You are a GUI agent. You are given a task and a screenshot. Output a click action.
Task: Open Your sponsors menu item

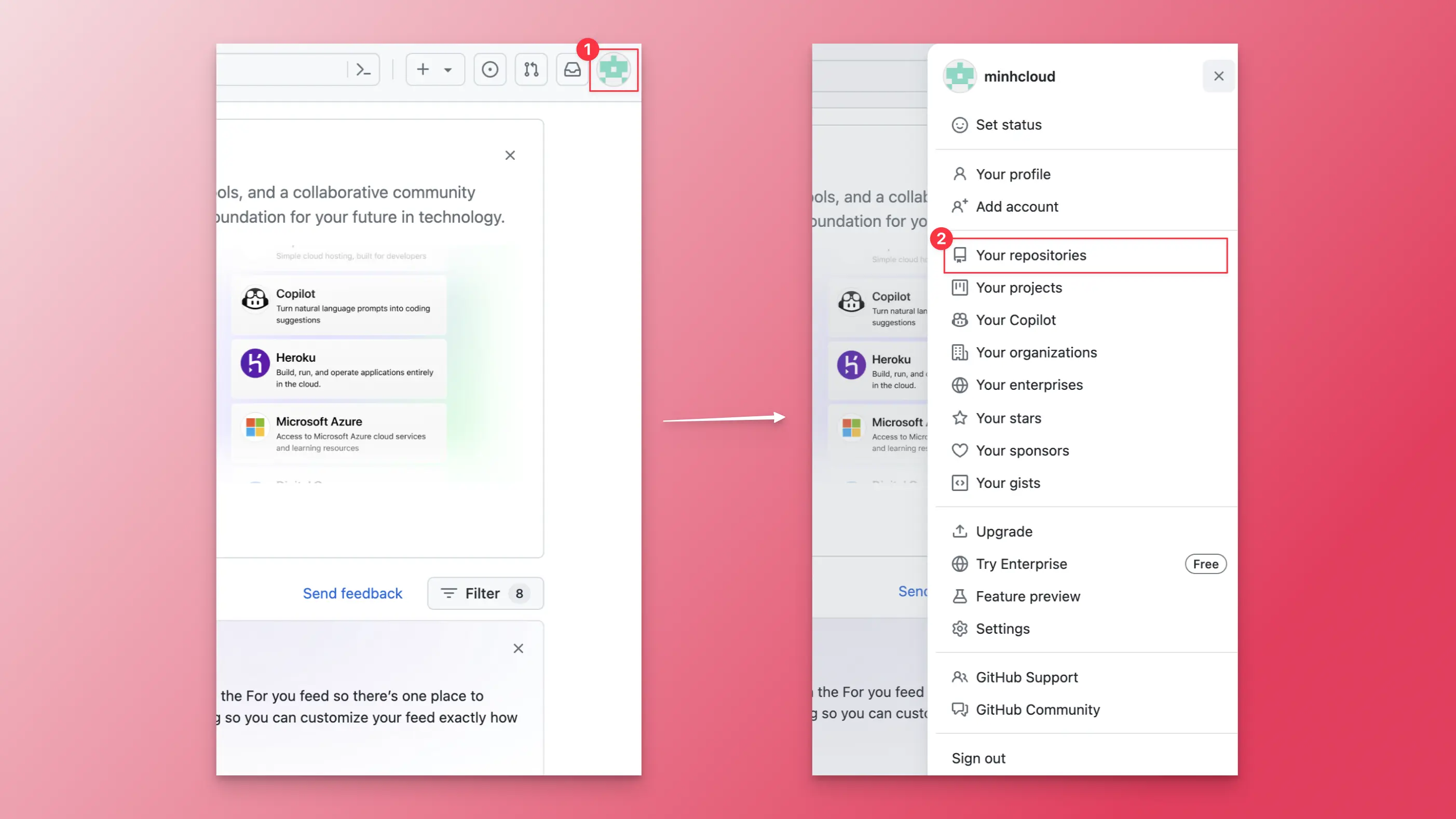pos(1085,451)
